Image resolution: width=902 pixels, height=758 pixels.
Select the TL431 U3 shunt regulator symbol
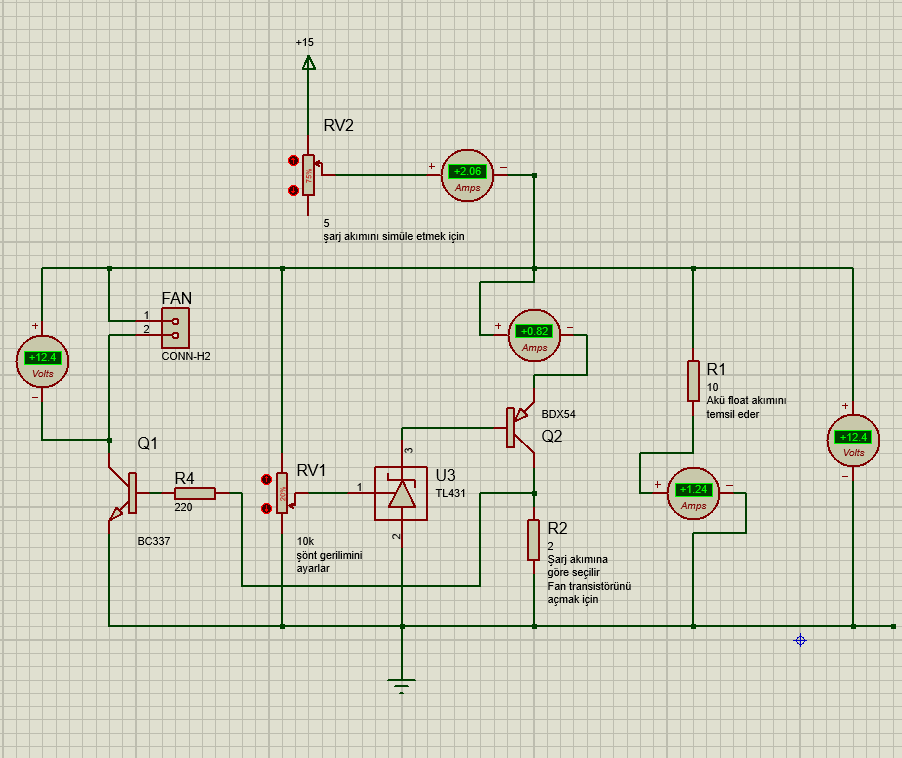click(x=401, y=493)
